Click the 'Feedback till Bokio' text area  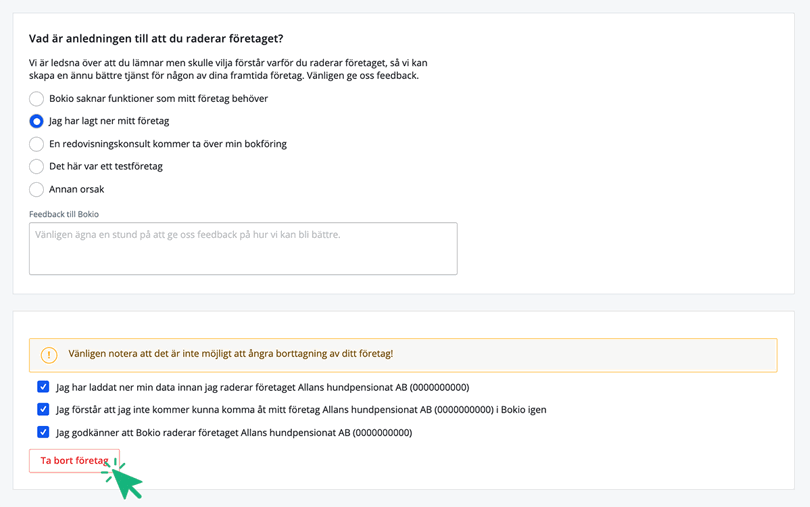point(243,248)
